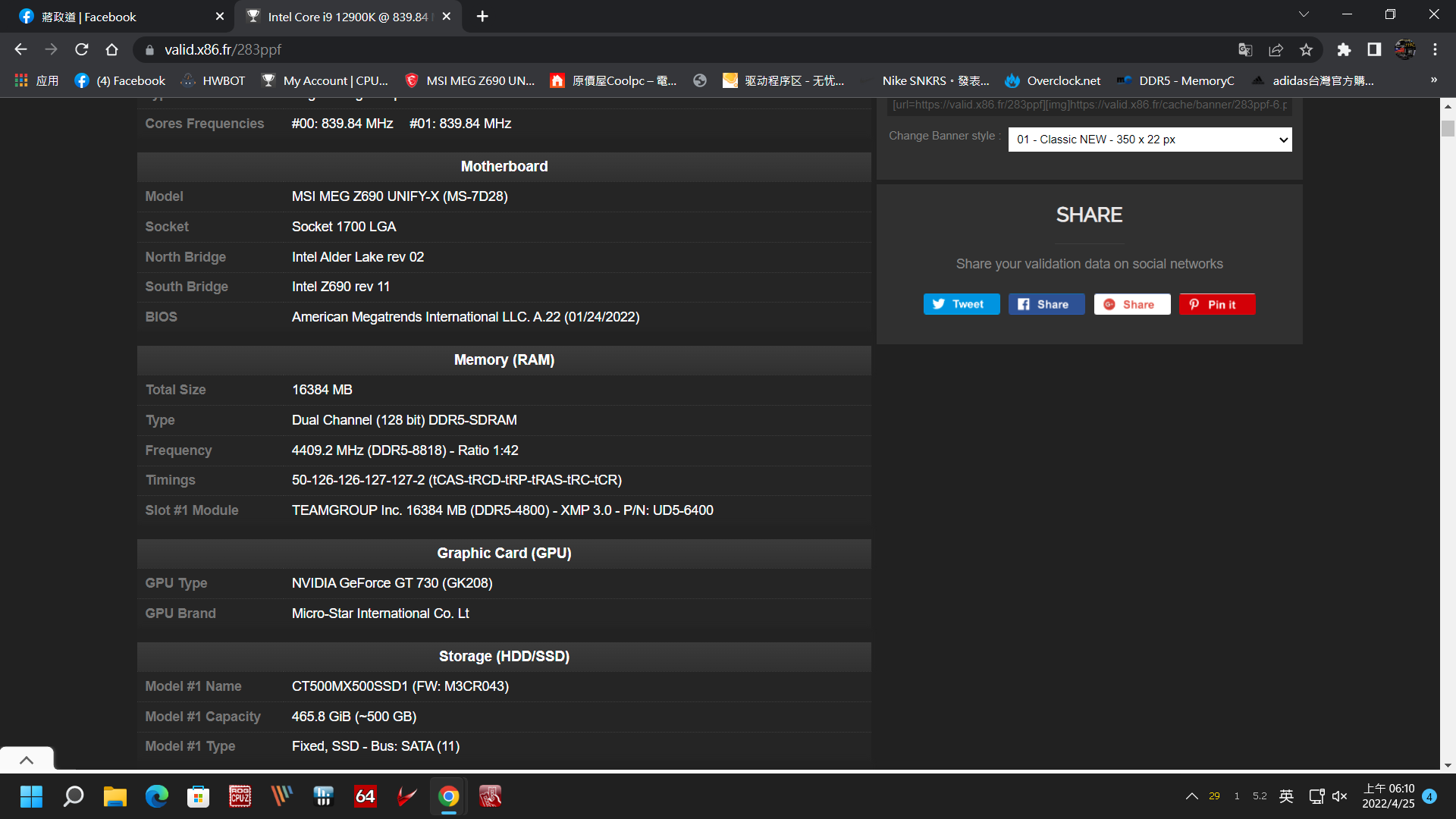Click the globe bookmark icon

tap(700, 80)
